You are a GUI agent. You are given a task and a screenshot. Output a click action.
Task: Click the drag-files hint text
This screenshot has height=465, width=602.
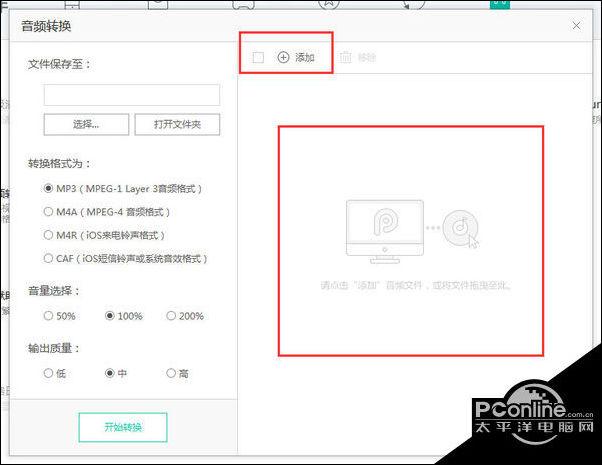415,285
